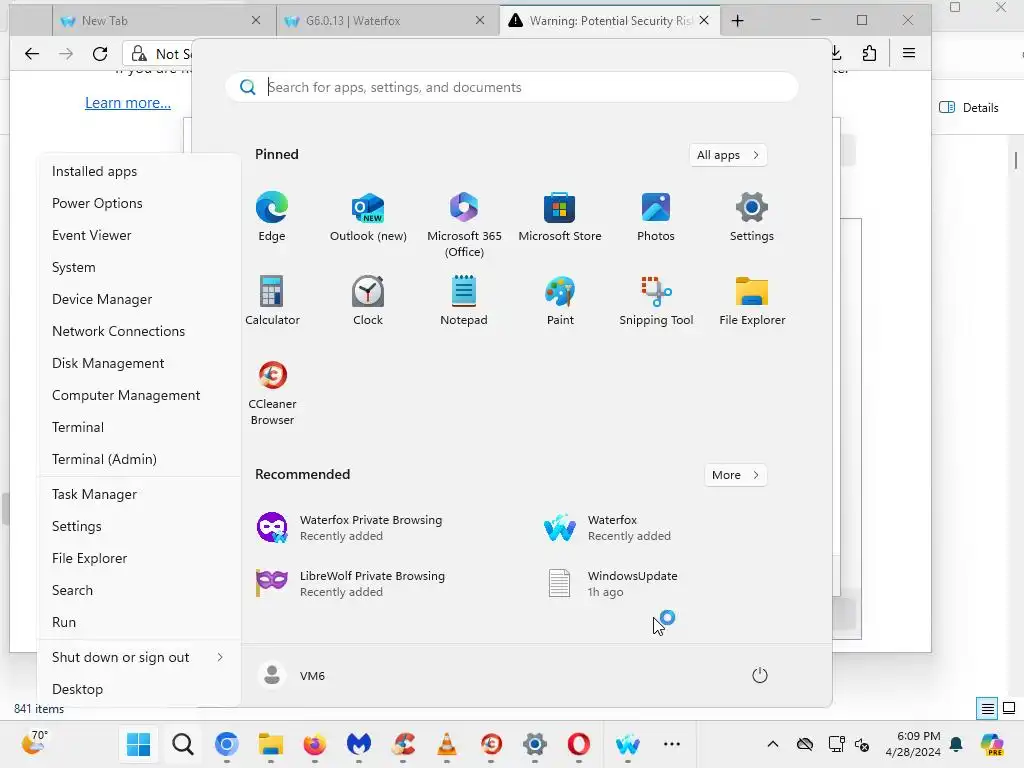
Task: Switch File Explorer to large icons view
Action: pyautogui.click(x=1009, y=708)
